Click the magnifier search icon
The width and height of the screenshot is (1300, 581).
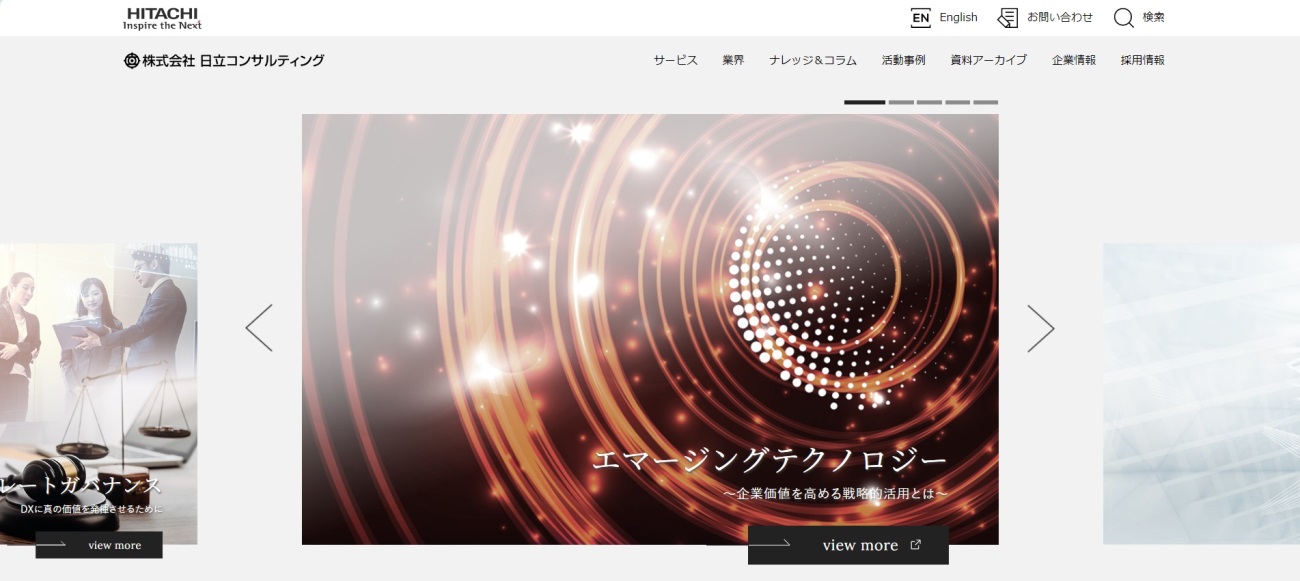click(1124, 18)
